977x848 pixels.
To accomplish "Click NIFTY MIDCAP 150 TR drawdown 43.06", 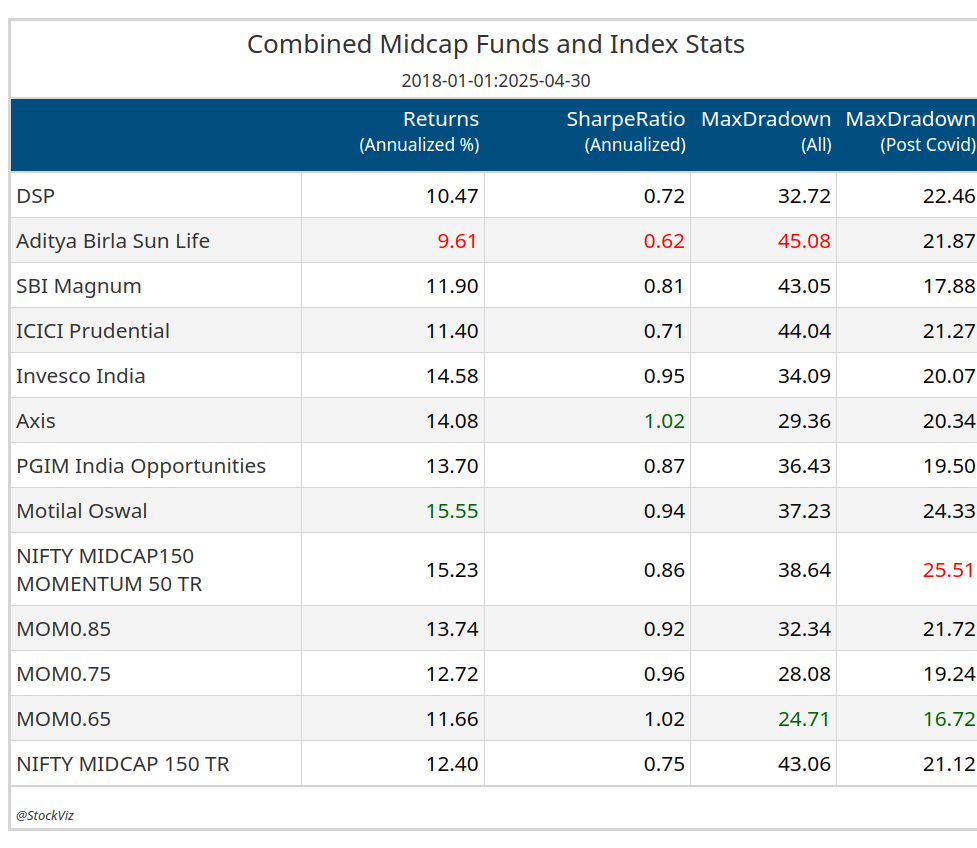I will click(x=804, y=764).
